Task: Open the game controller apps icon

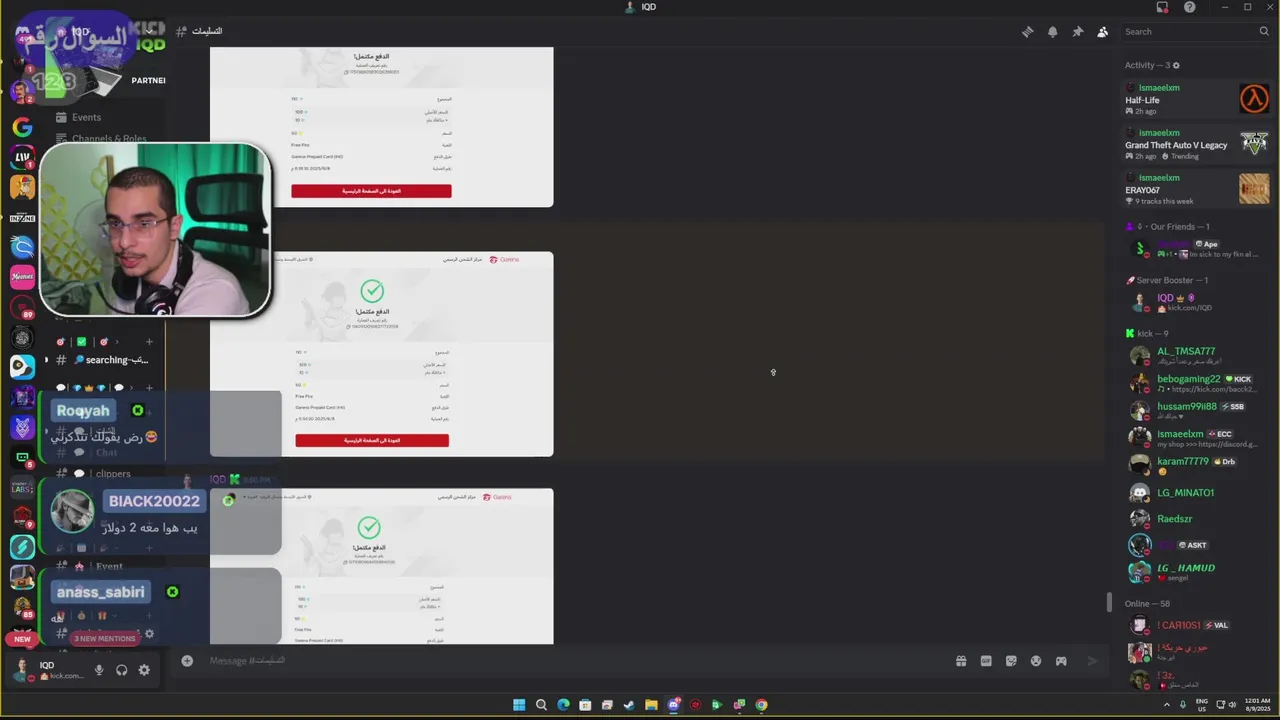Action: coord(1061,661)
